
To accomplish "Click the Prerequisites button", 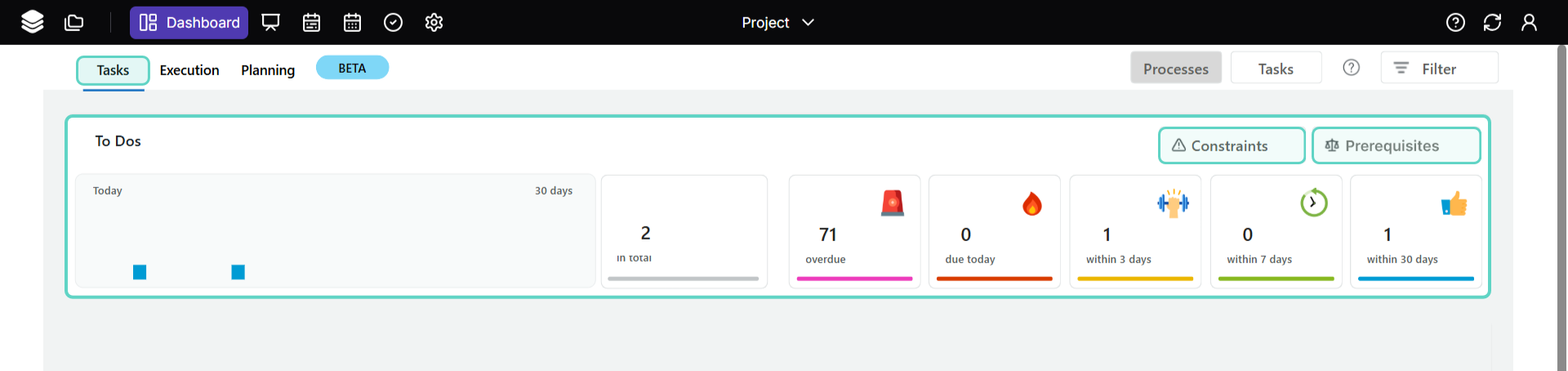I will click(1395, 145).
